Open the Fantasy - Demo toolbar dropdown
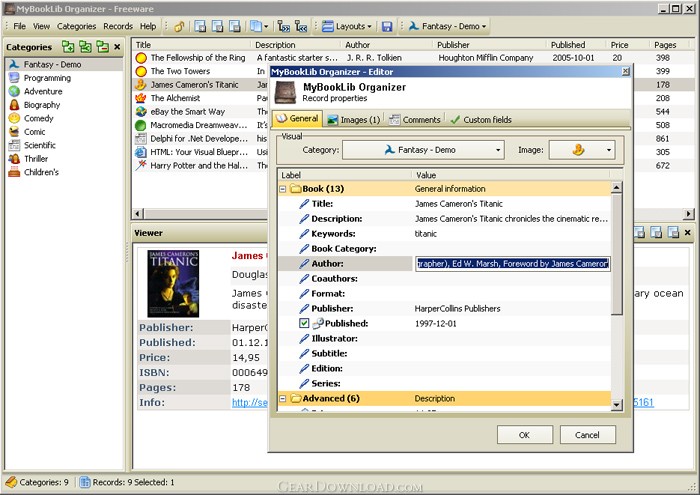700x495 pixels. [447, 27]
